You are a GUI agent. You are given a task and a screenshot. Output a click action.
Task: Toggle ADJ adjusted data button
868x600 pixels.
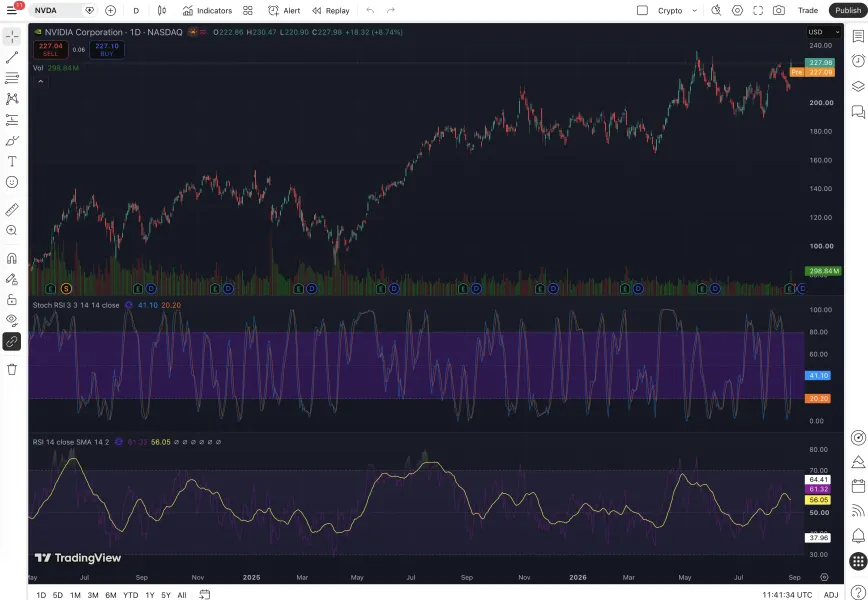[830, 595]
